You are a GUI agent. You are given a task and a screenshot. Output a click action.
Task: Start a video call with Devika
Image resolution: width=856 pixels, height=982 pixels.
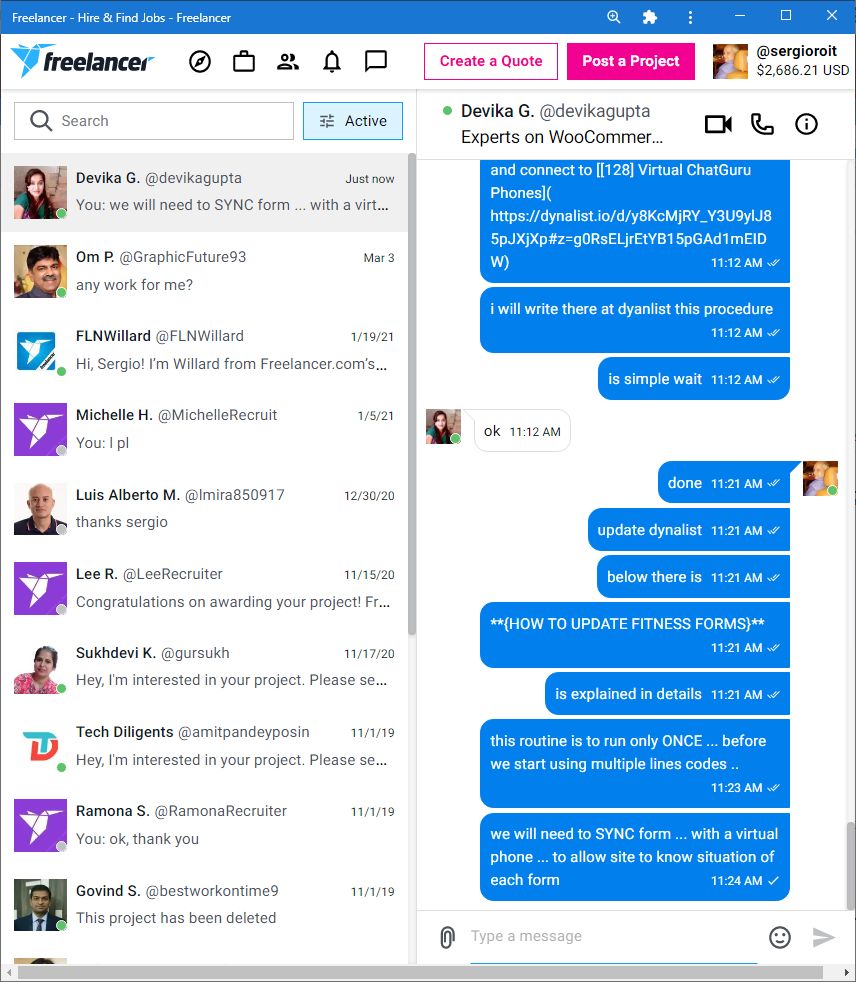718,124
